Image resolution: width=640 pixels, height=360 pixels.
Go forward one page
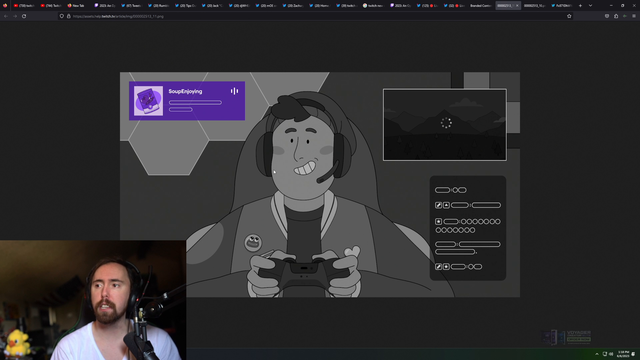coord(15,16)
